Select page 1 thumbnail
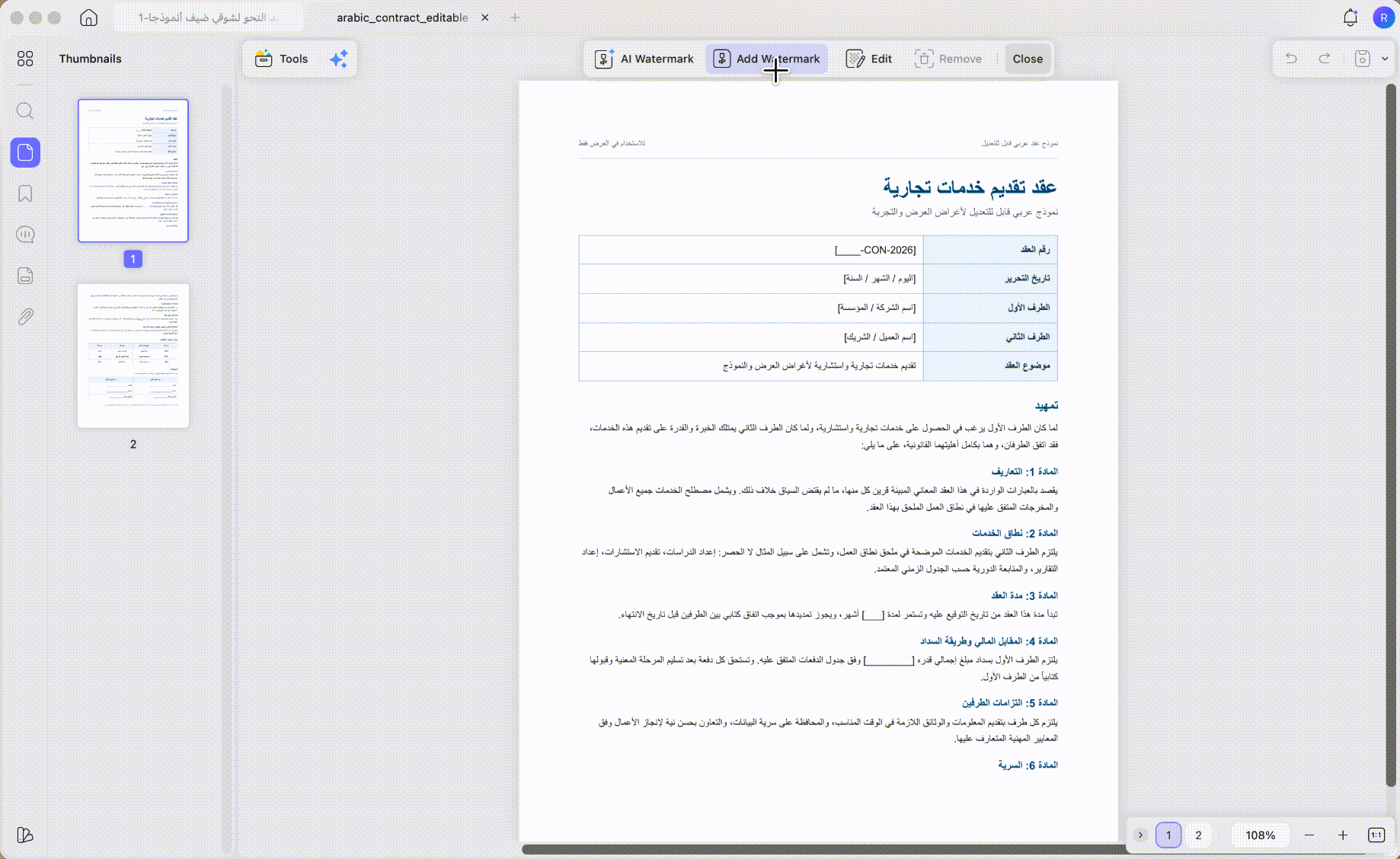This screenshot has height=859, width=1400. [133, 171]
